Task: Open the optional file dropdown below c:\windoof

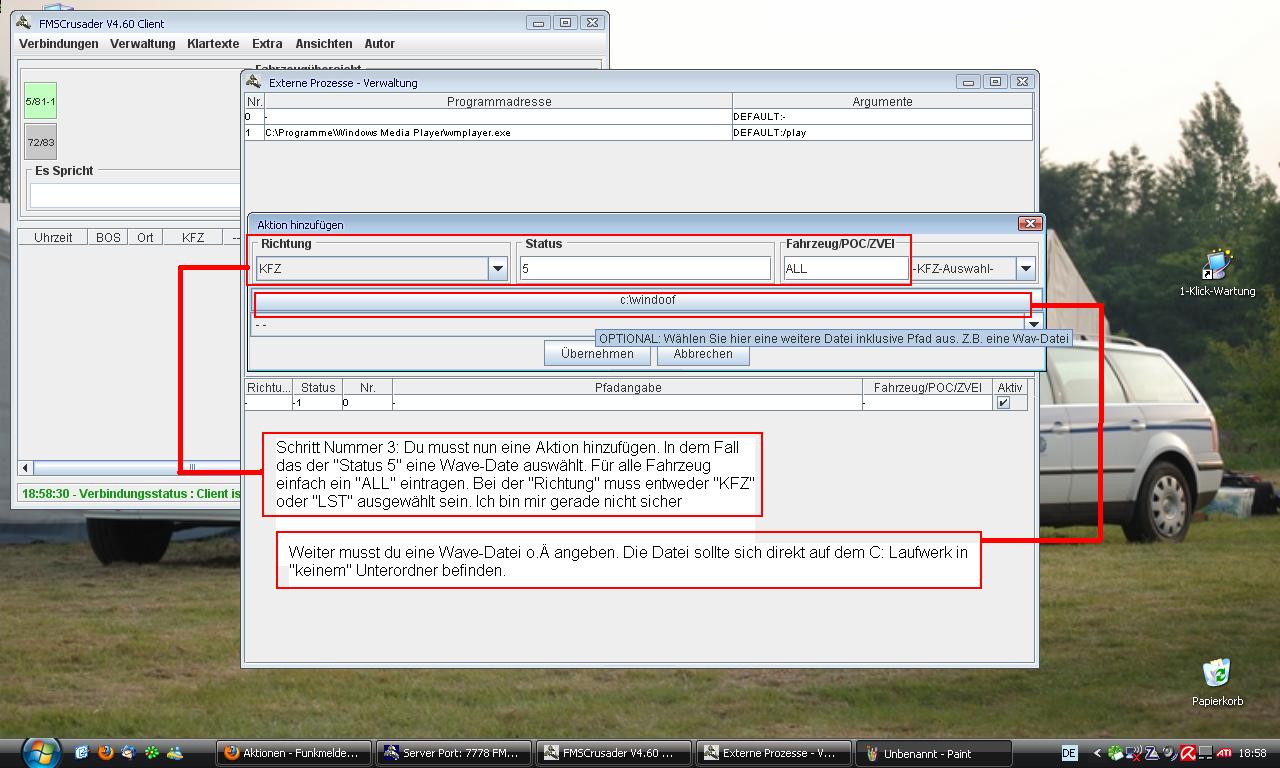Action: click(1033, 324)
